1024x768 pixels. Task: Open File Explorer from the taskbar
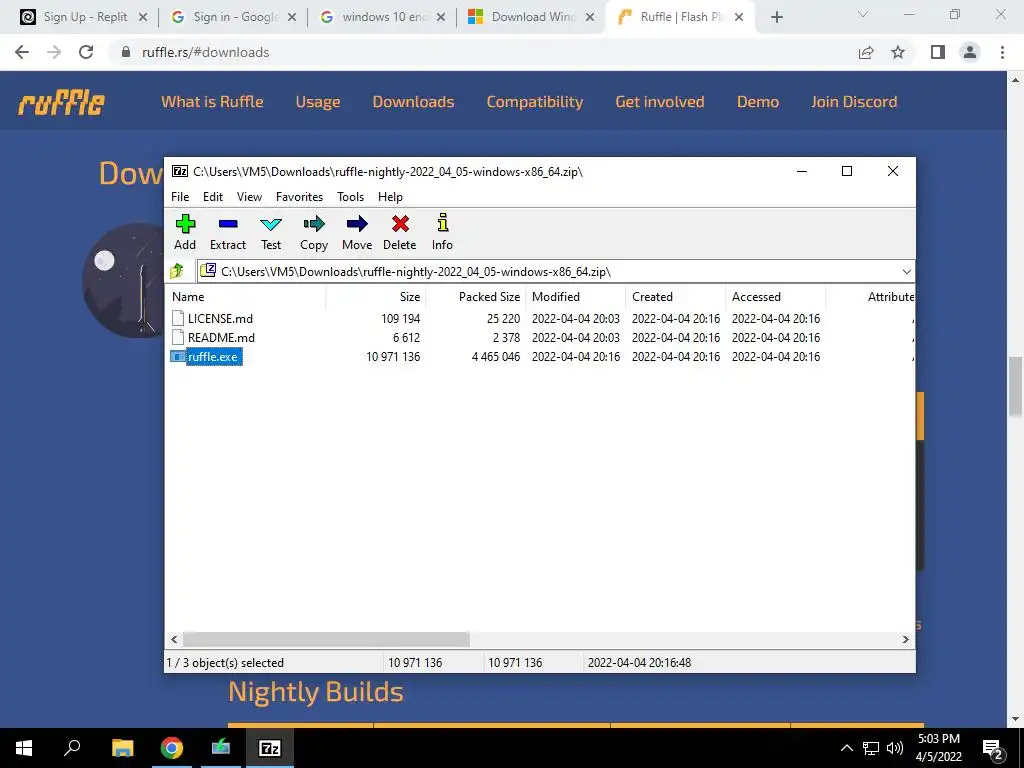pyautogui.click(x=123, y=748)
